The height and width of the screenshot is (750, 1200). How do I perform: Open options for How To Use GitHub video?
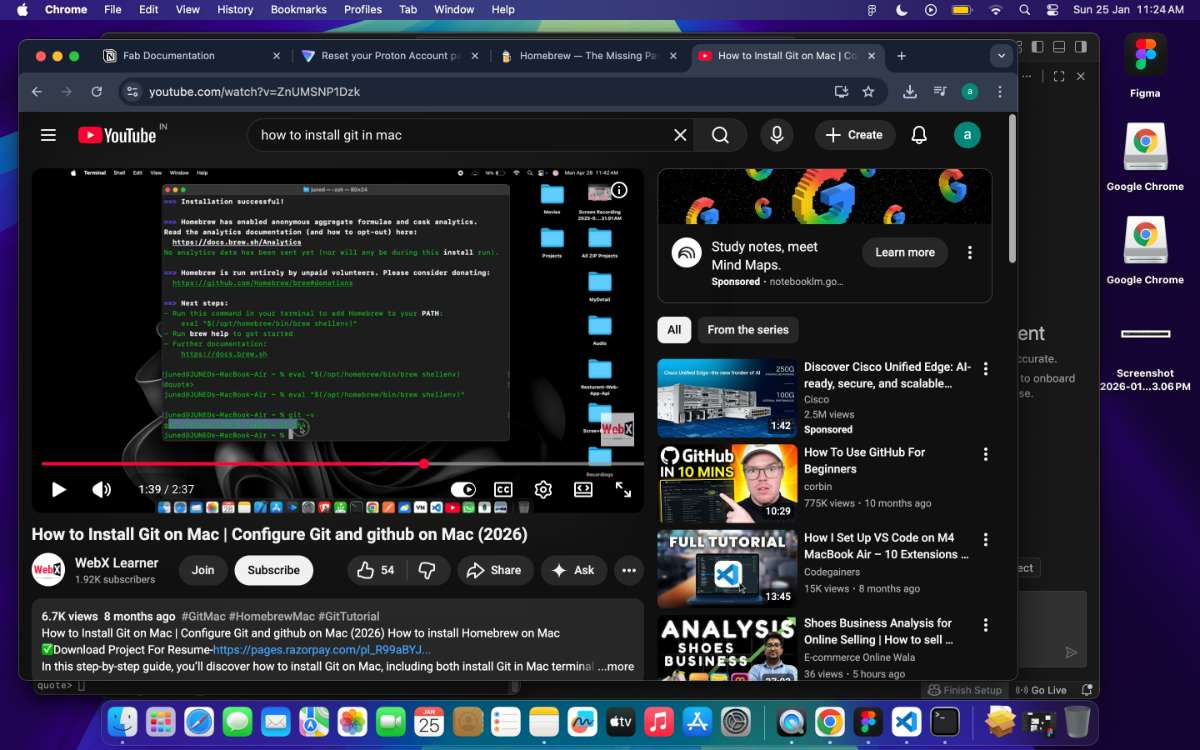tap(986, 454)
